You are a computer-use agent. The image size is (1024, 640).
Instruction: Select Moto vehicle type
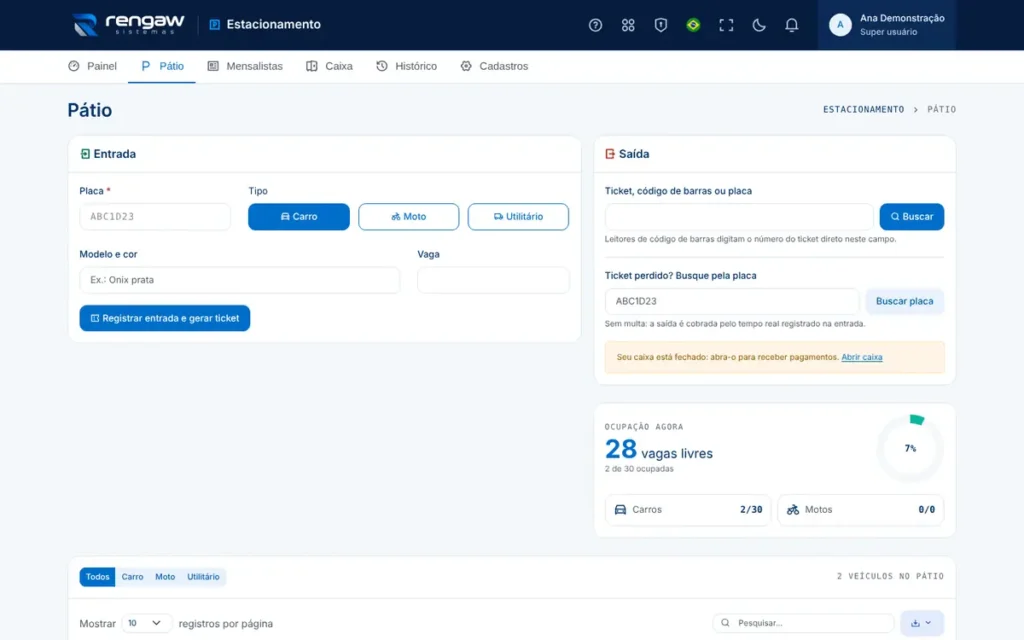pos(408,216)
